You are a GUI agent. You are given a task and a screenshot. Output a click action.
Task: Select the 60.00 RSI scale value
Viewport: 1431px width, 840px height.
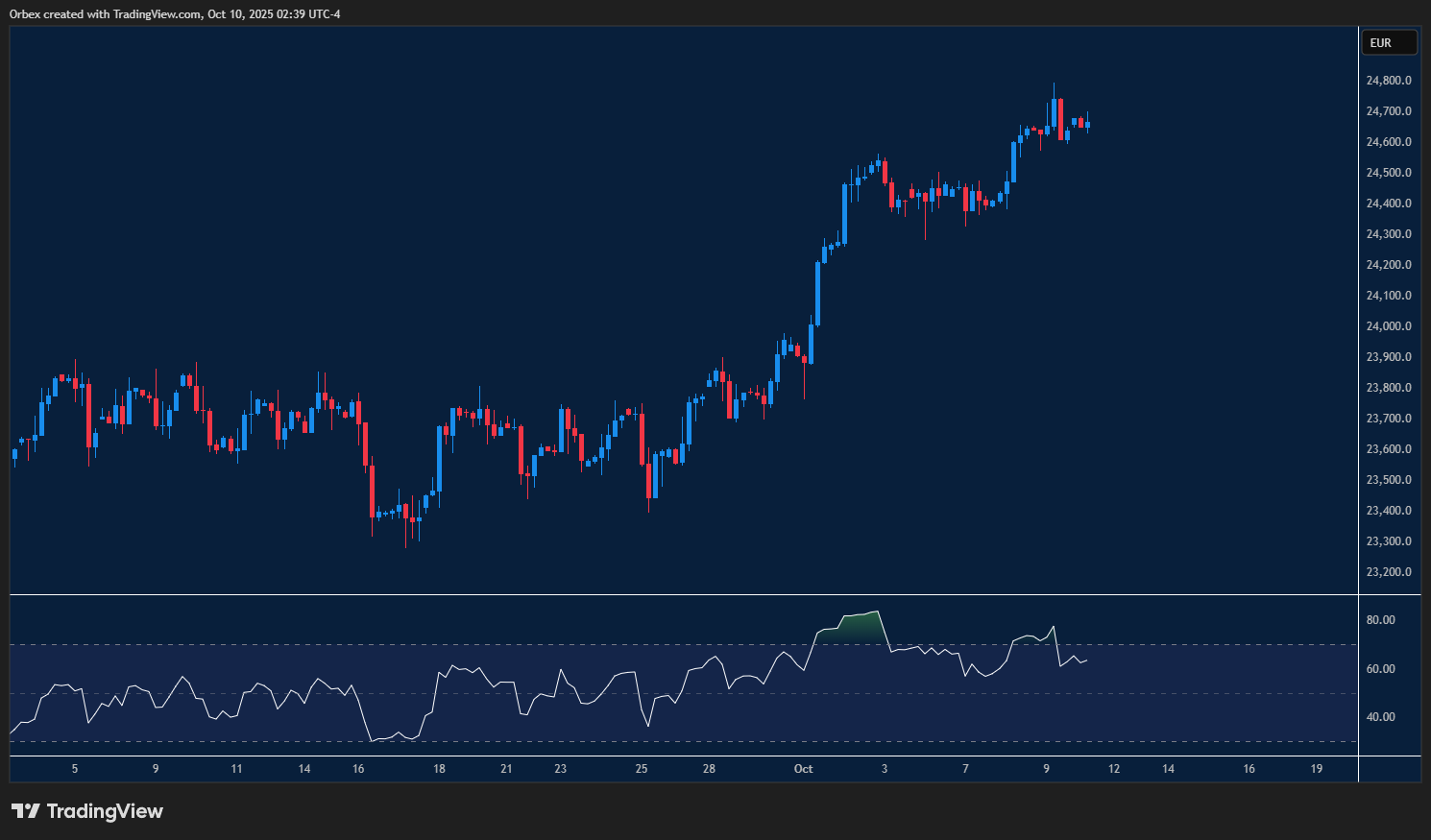[1380, 669]
